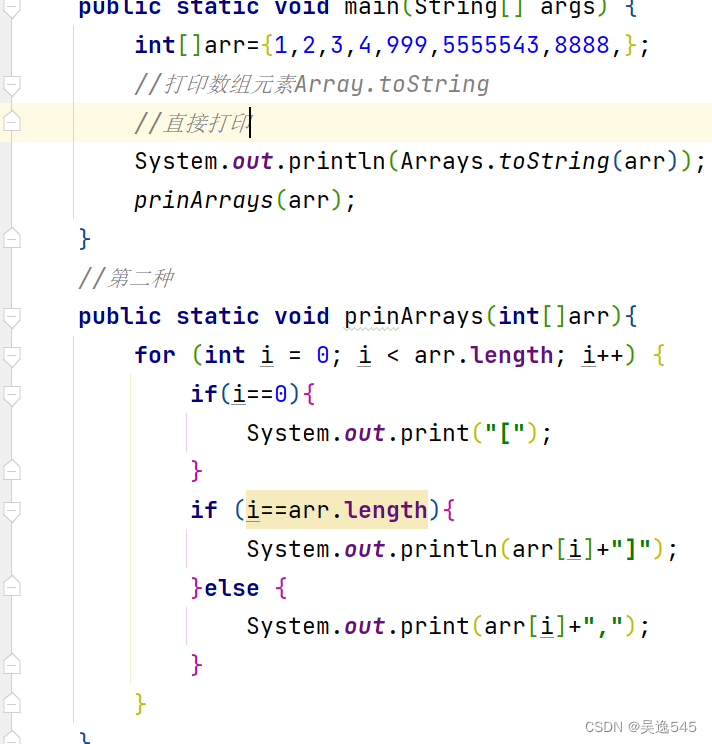Place cursor in comment //打印数组元素Array.toString

(x=312, y=84)
